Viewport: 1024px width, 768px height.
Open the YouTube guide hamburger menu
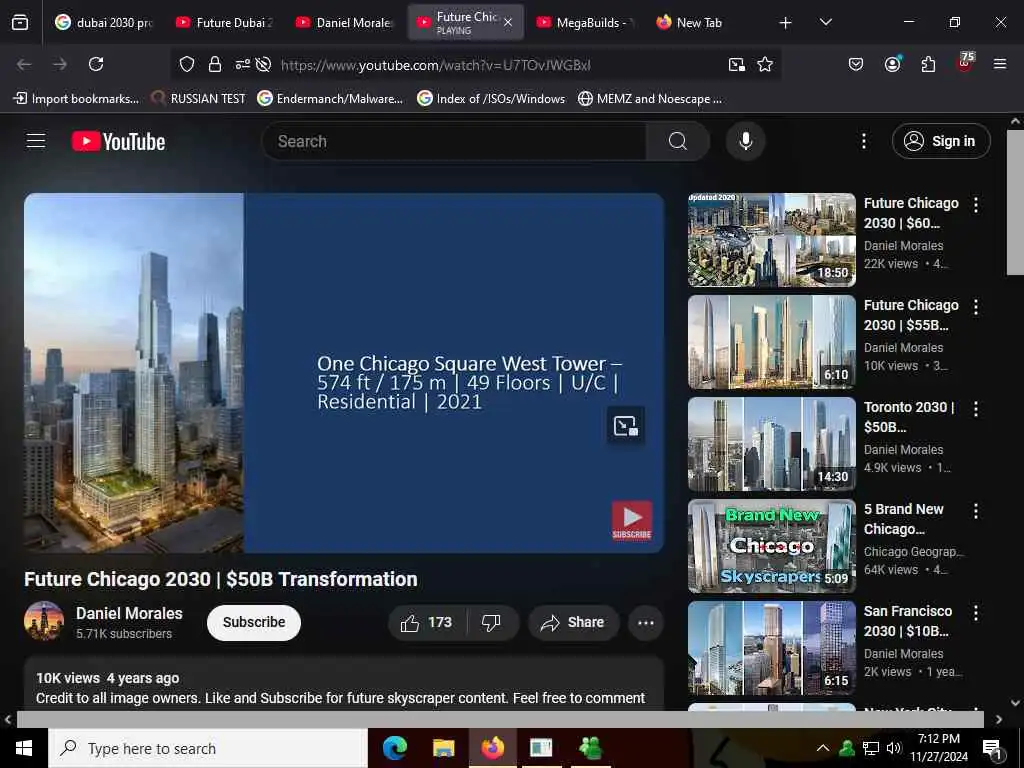(36, 141)
